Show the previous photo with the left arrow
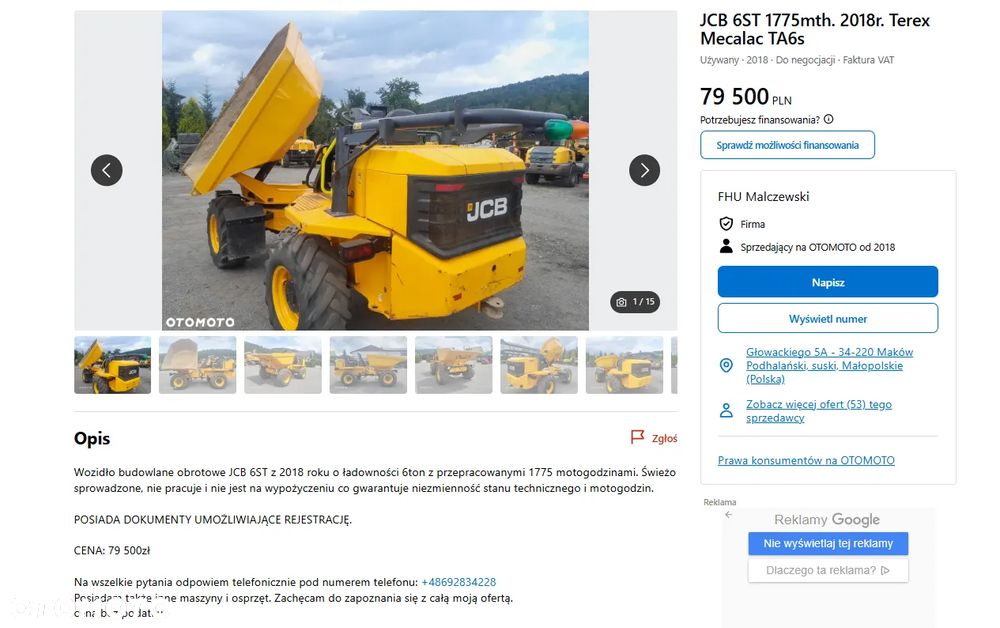Screen dimensions: 1000x628 pyautogui.click(x=107, y=170)
